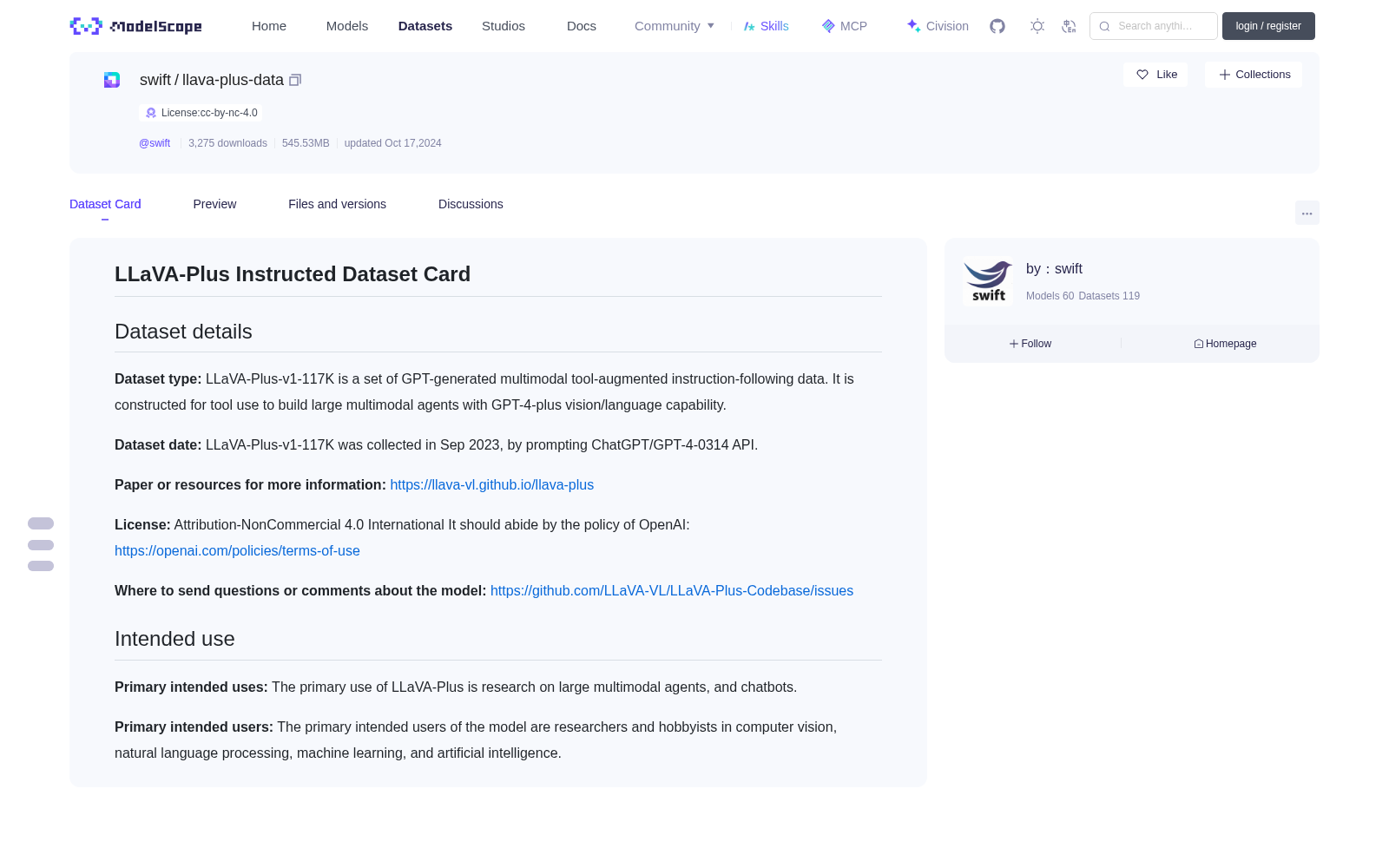The width and height of the screenshot is (1389, 868).
Task: Click the swift organization logo thumbnail
Action: tap(988, 281)
